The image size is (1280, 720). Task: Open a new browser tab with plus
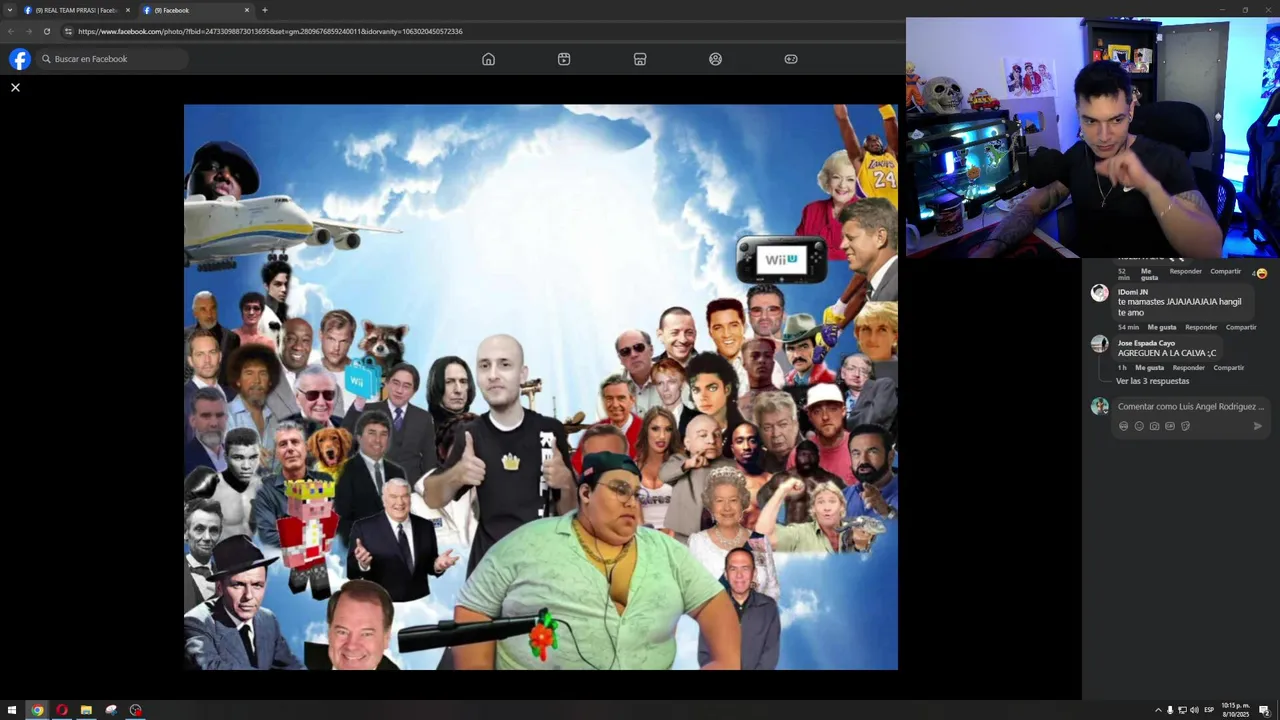[265, 10]
